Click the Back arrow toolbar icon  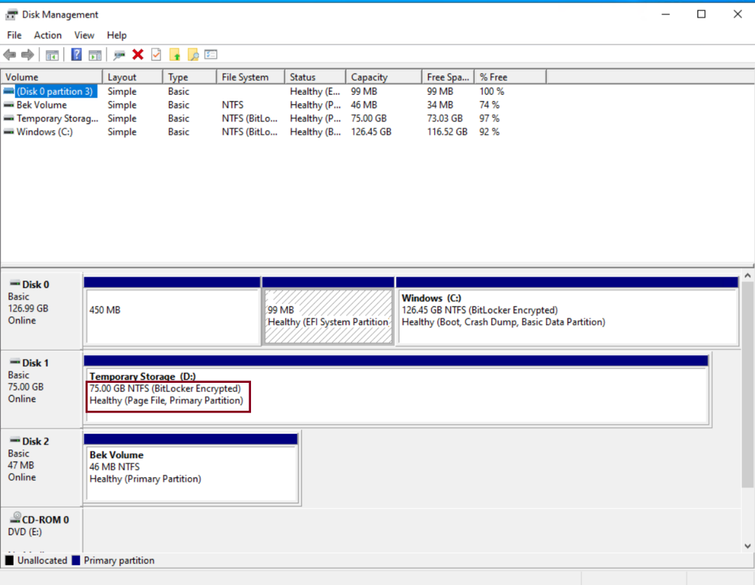point(10,55)
